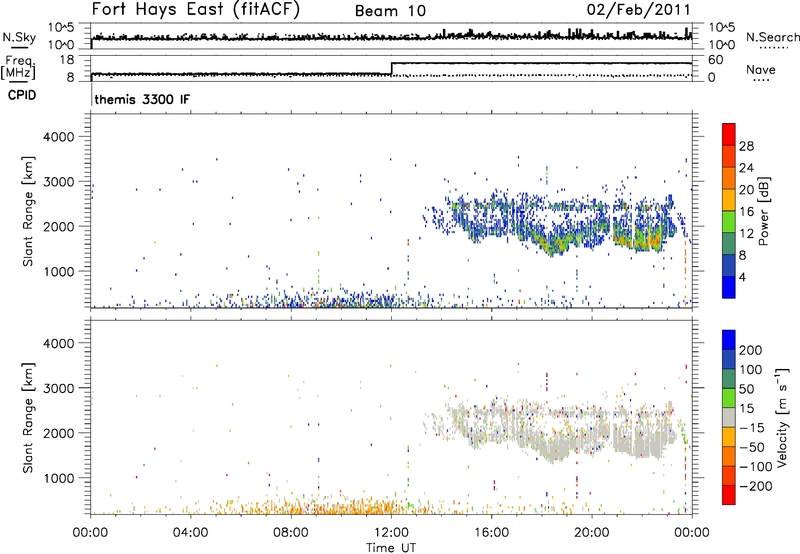Click the 'N.Sky' legend label

(x=19, y=37)
